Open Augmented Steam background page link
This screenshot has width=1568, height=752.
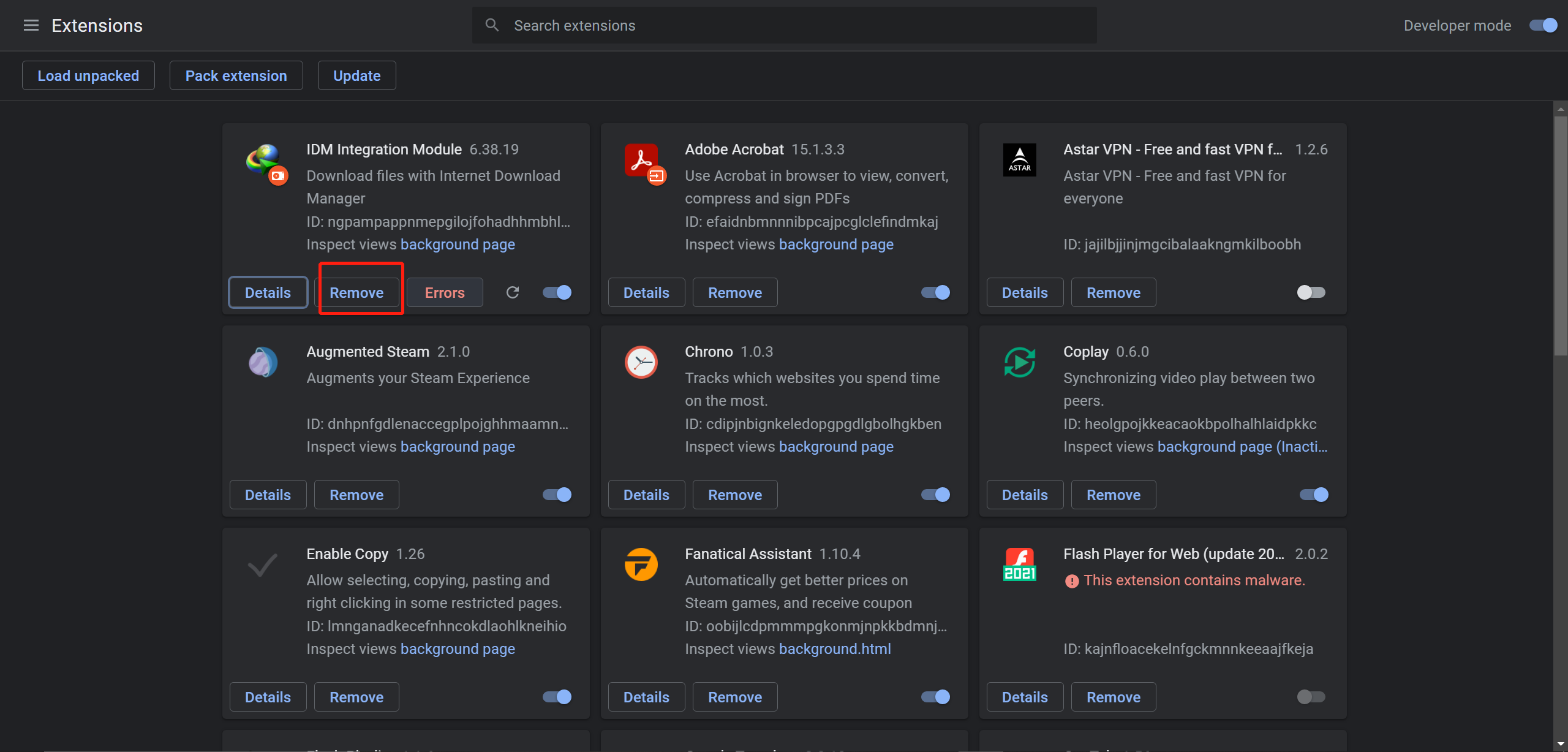(458, 447)
